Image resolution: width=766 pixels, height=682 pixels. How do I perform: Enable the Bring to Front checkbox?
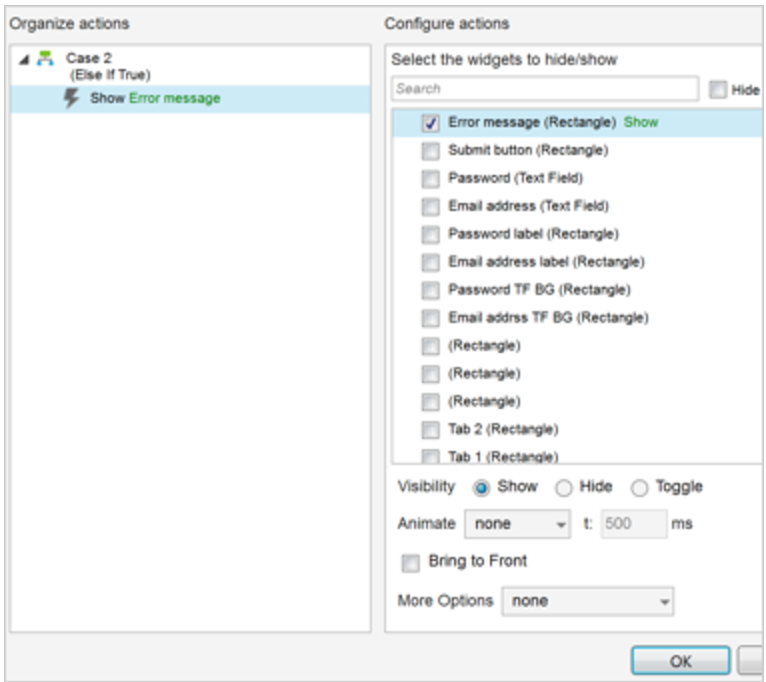(x=410, y=563)
